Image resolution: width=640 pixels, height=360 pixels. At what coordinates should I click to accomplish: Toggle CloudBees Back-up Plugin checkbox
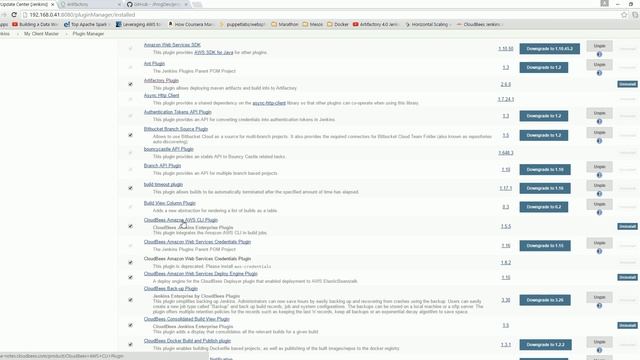[131, 300]
